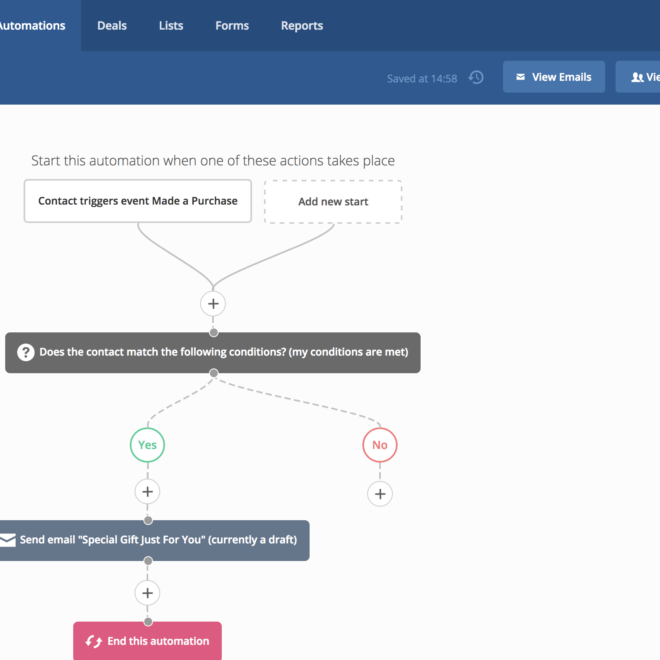Click plus icon under Yes branch
The width and height of the screenshot is (660, 660).
[x=147, y=491]
